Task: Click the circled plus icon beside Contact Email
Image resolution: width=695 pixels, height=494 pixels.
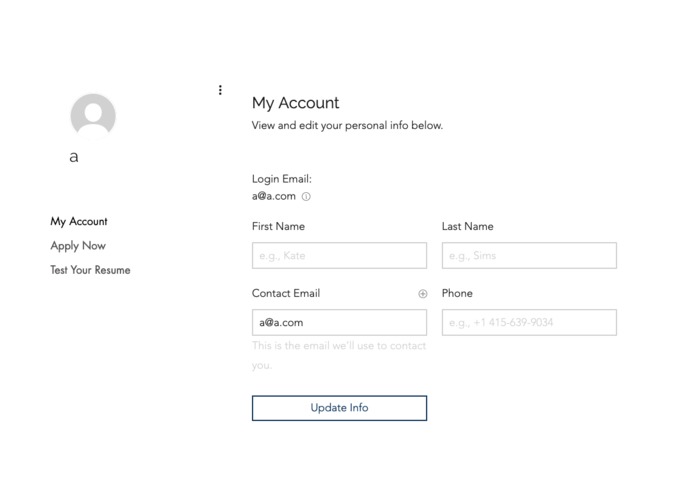Action: coord(423,293)
